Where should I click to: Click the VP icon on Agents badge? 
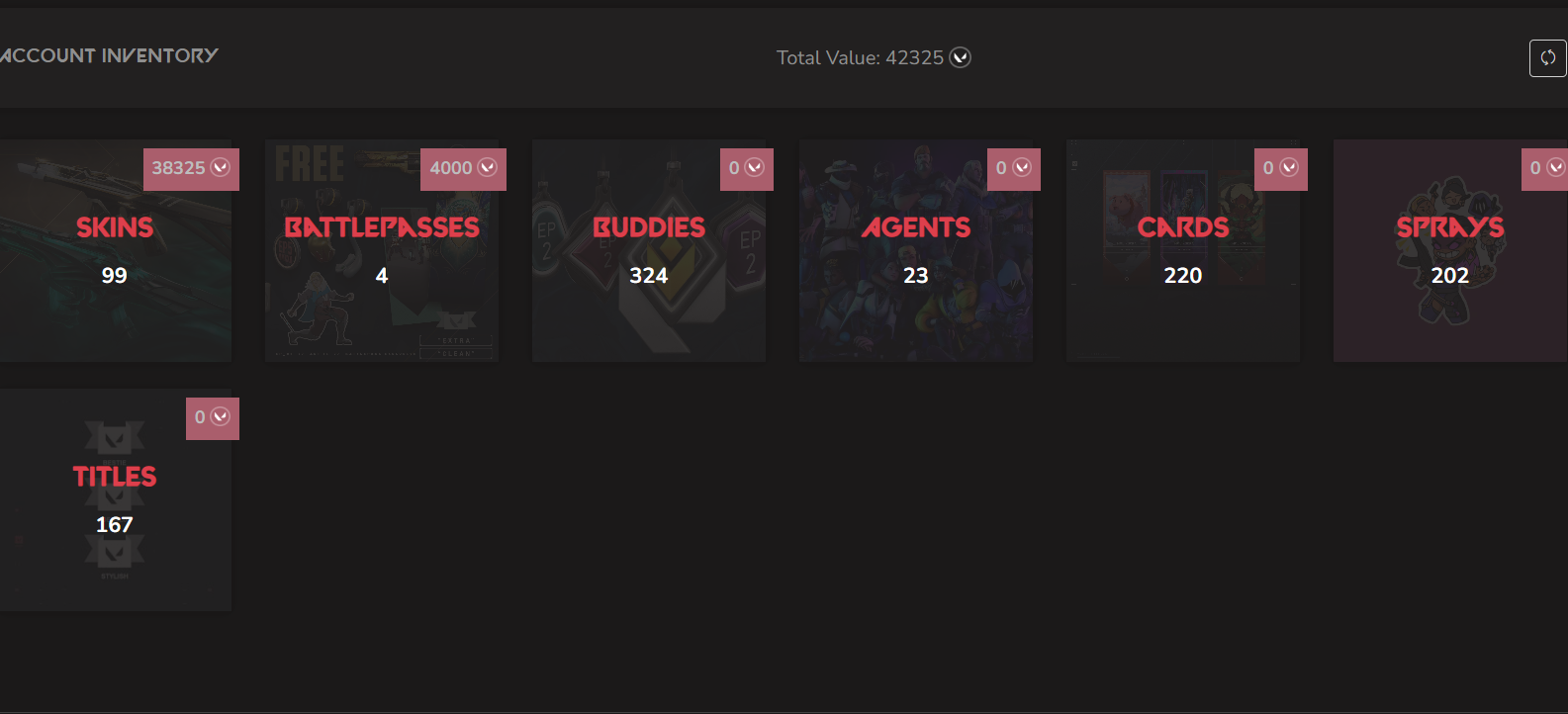click(x=1022, y=168)
